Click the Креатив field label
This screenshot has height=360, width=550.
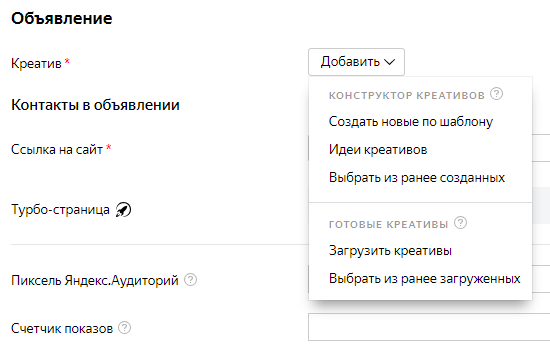[36, 64]
